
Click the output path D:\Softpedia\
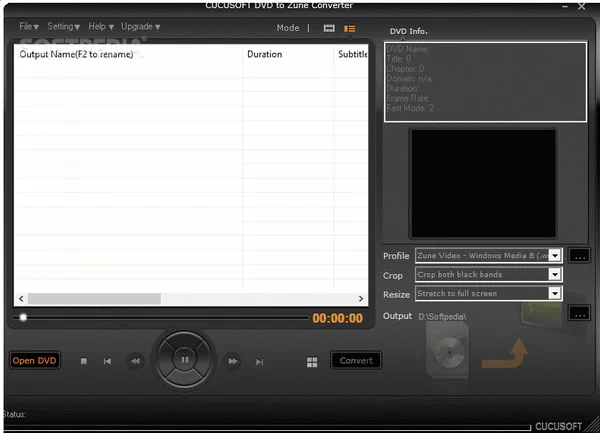click(442, 317)
